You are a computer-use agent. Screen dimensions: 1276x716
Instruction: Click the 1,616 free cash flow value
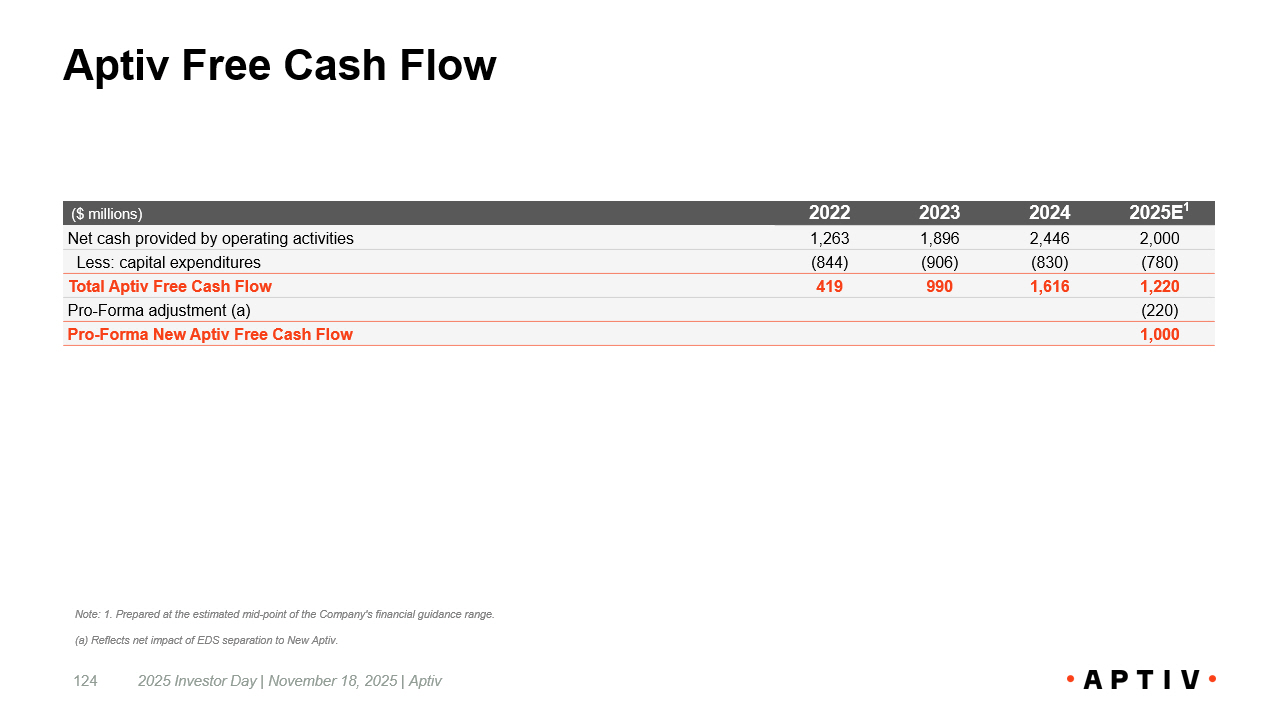[x=1049, y=286]
